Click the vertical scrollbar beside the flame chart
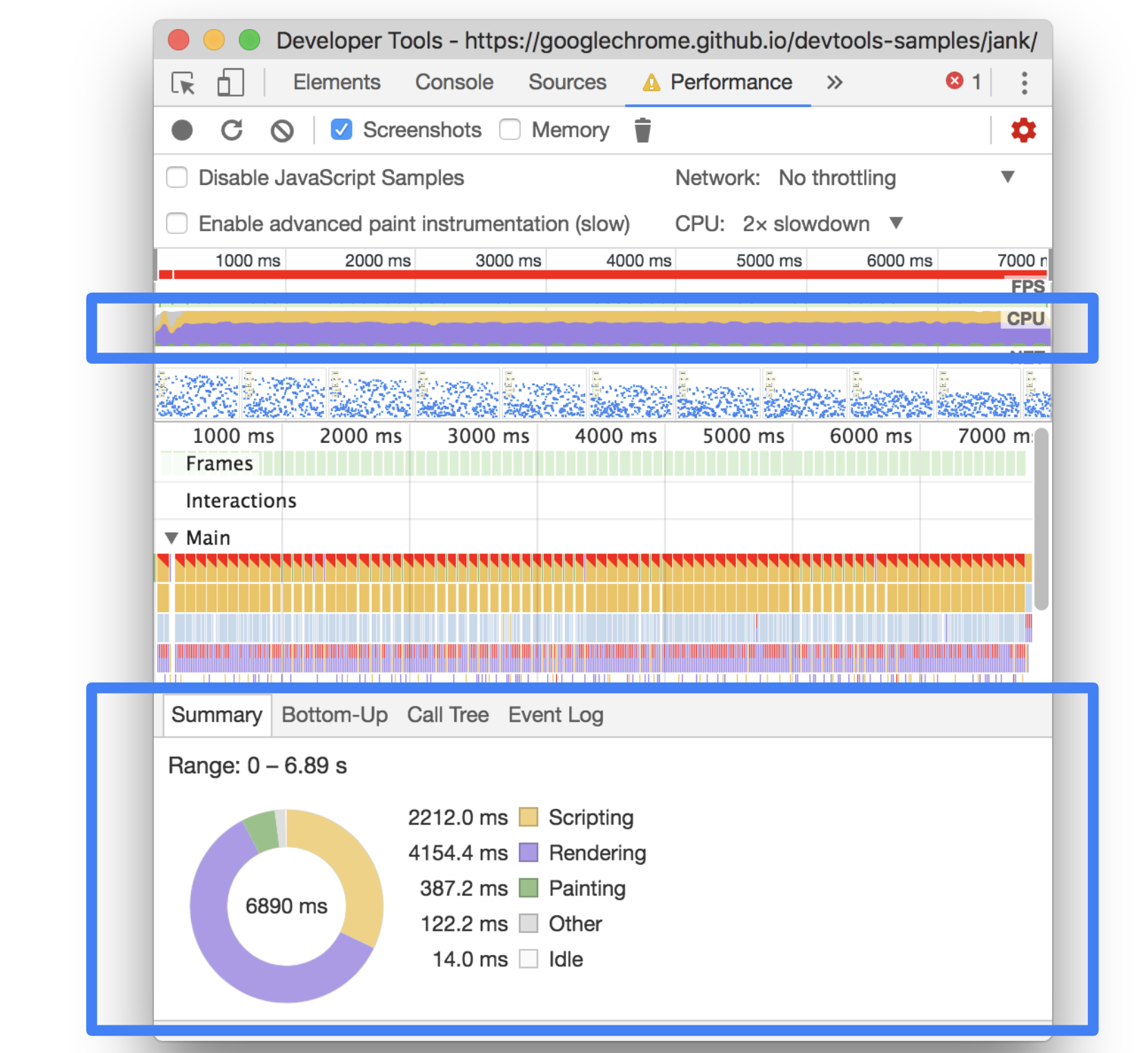This screenshot has height=1053, width=1148. 1042,519
